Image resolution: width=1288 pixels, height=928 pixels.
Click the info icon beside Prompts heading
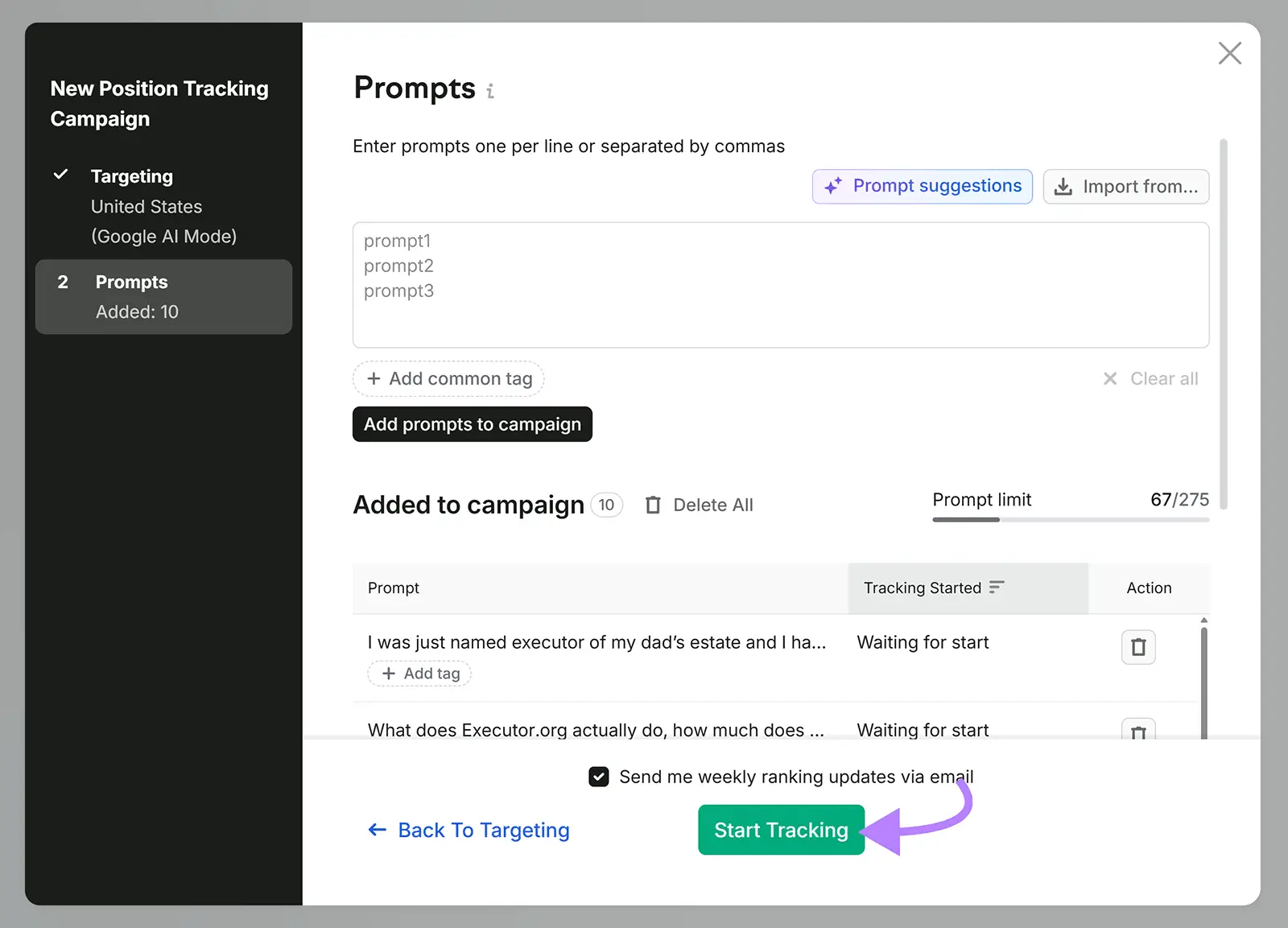point(490,91)
